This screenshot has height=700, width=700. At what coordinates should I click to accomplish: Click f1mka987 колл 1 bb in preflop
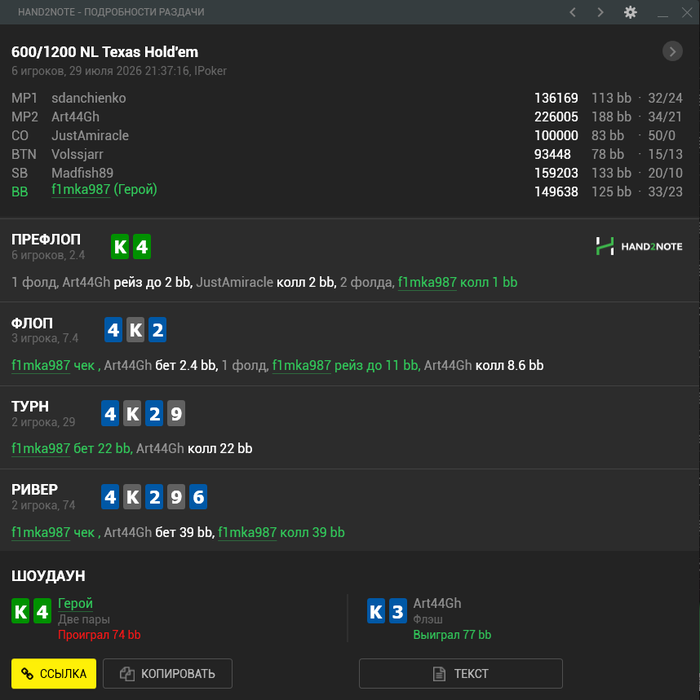coord(458,282)
